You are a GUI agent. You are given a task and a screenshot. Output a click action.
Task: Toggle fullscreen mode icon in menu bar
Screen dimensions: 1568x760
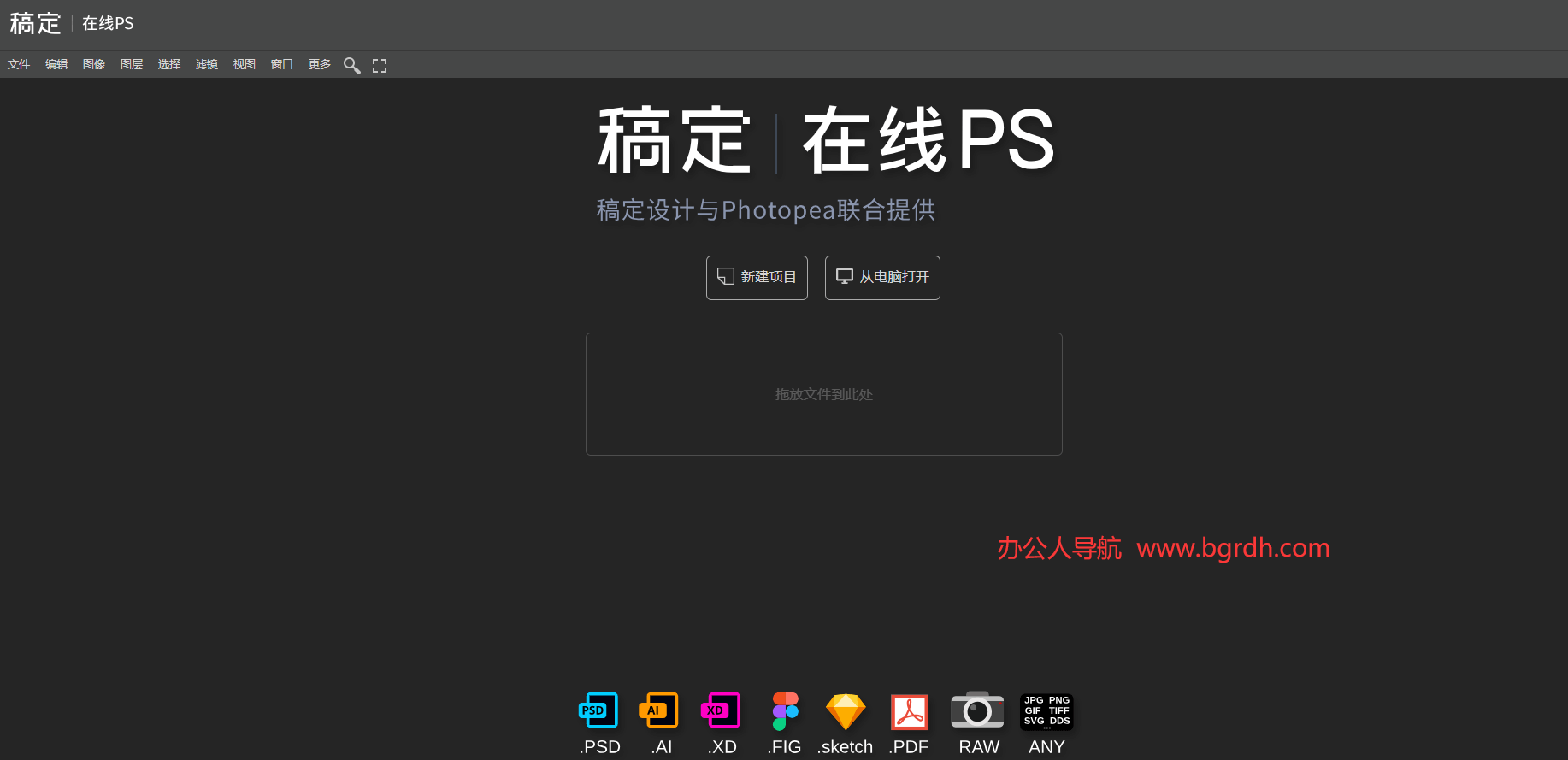click(x=380, y=65)
